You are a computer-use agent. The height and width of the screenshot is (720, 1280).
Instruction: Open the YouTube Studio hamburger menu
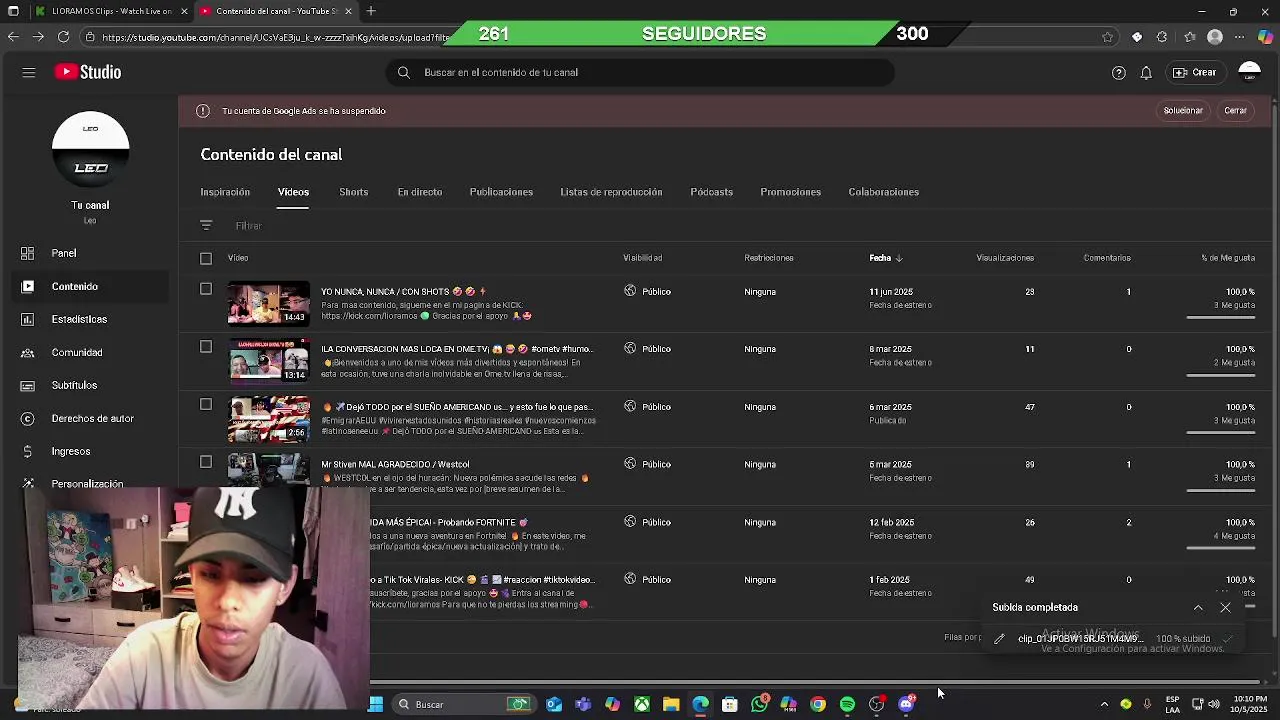(29, 72)
